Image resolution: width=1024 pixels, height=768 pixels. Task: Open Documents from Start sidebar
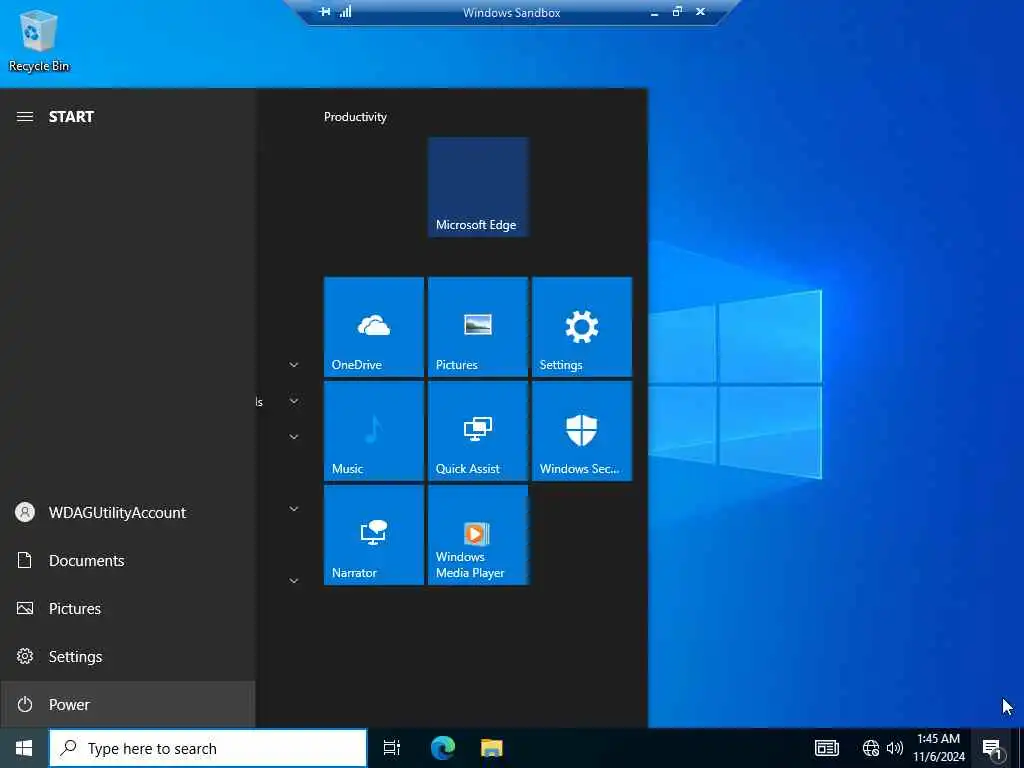coord(127,560)
